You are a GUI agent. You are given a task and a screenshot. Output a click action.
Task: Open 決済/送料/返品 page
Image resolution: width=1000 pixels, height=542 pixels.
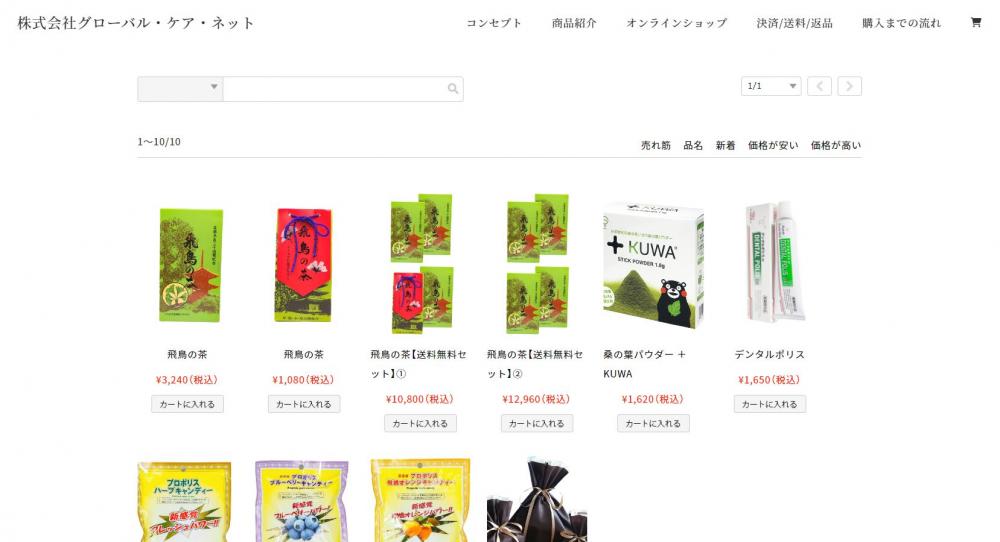(794, 23)
